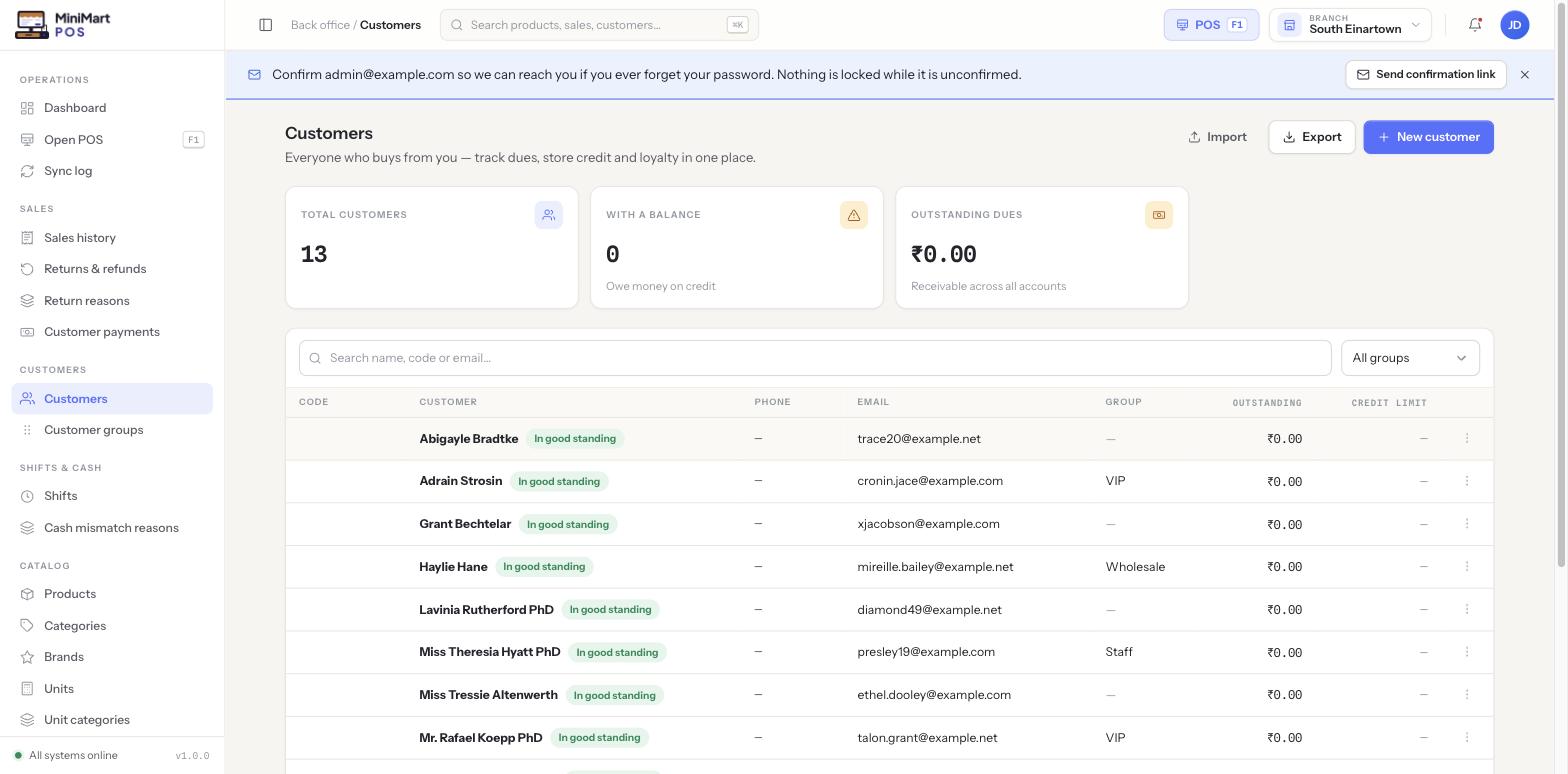Open row actions for Grant Bechtelar
Screen dimensions: 1568x774
click(x=1467, y=524)
